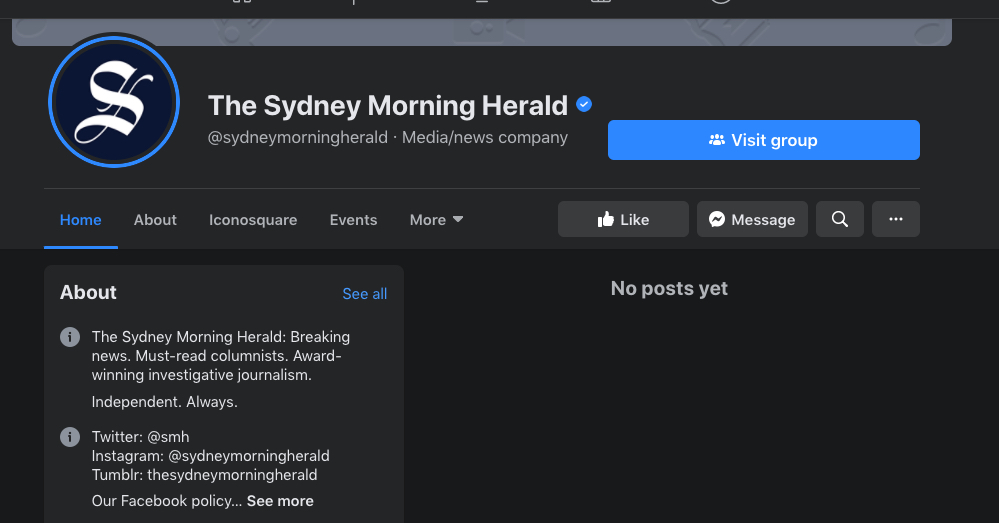Click the Messenger icon on Message button
This screenshot has height=523, width=999.
click(x=717, y=220)
